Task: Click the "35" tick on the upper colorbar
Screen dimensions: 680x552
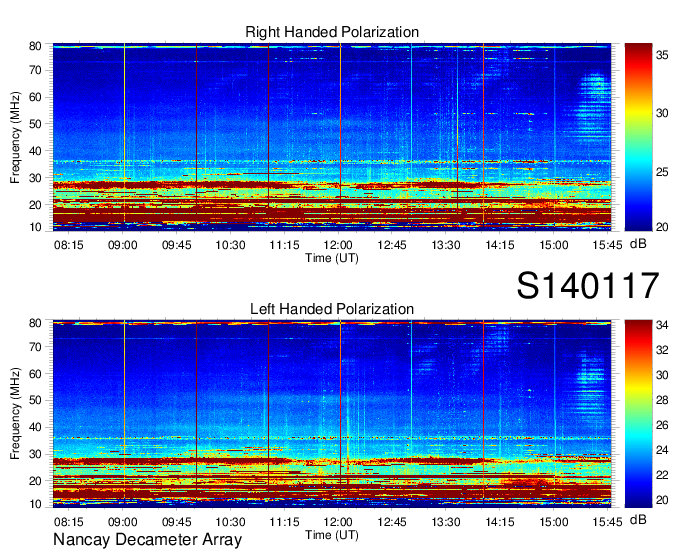Action: point(662,55)
